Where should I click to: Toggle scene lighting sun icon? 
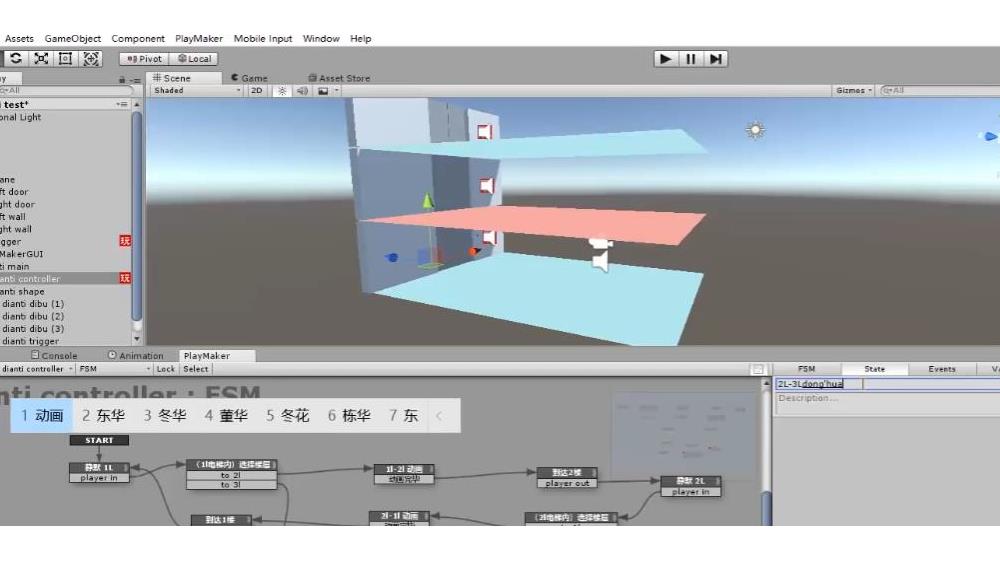pos(282,91)
